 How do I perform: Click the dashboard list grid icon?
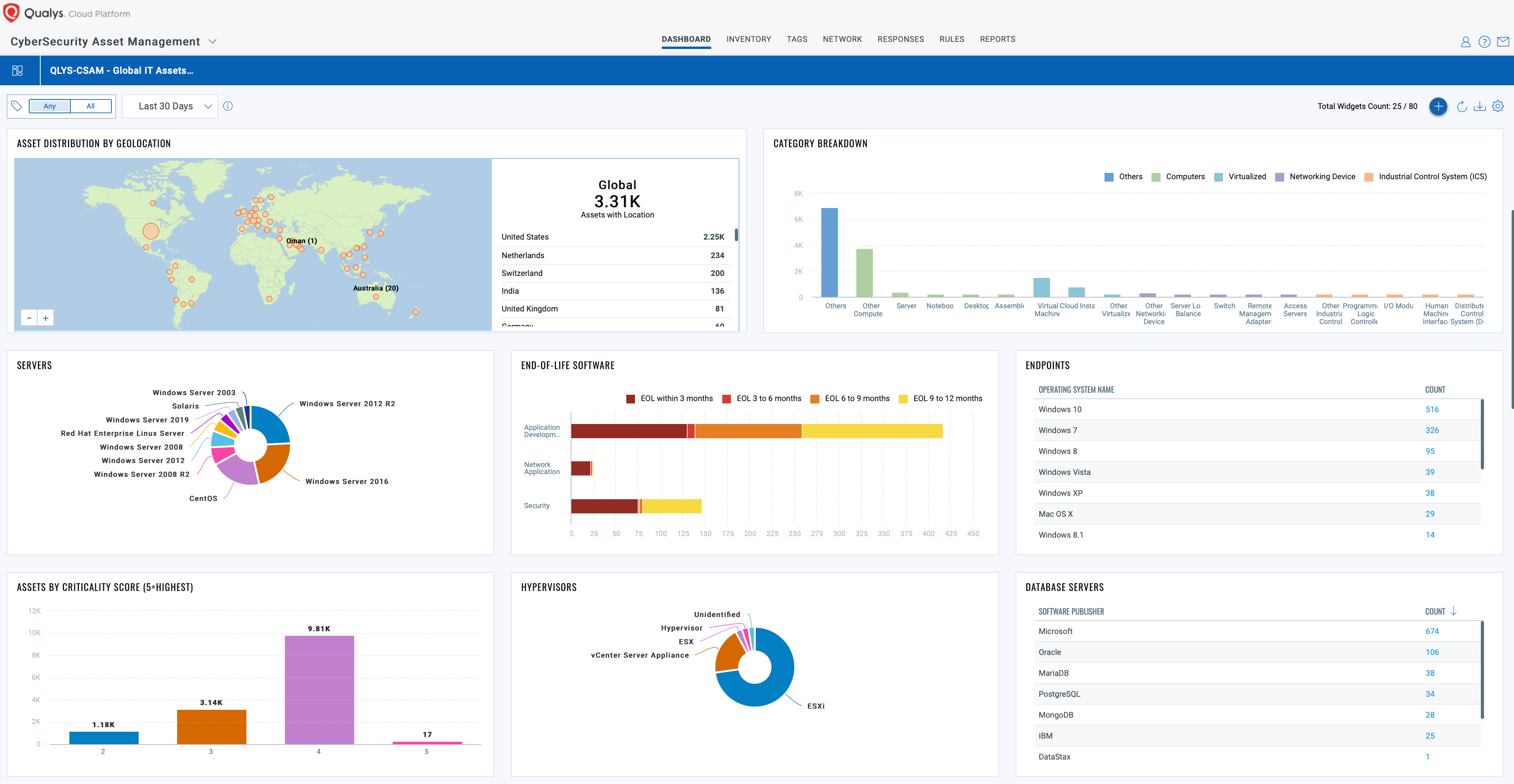coord(18,71)
